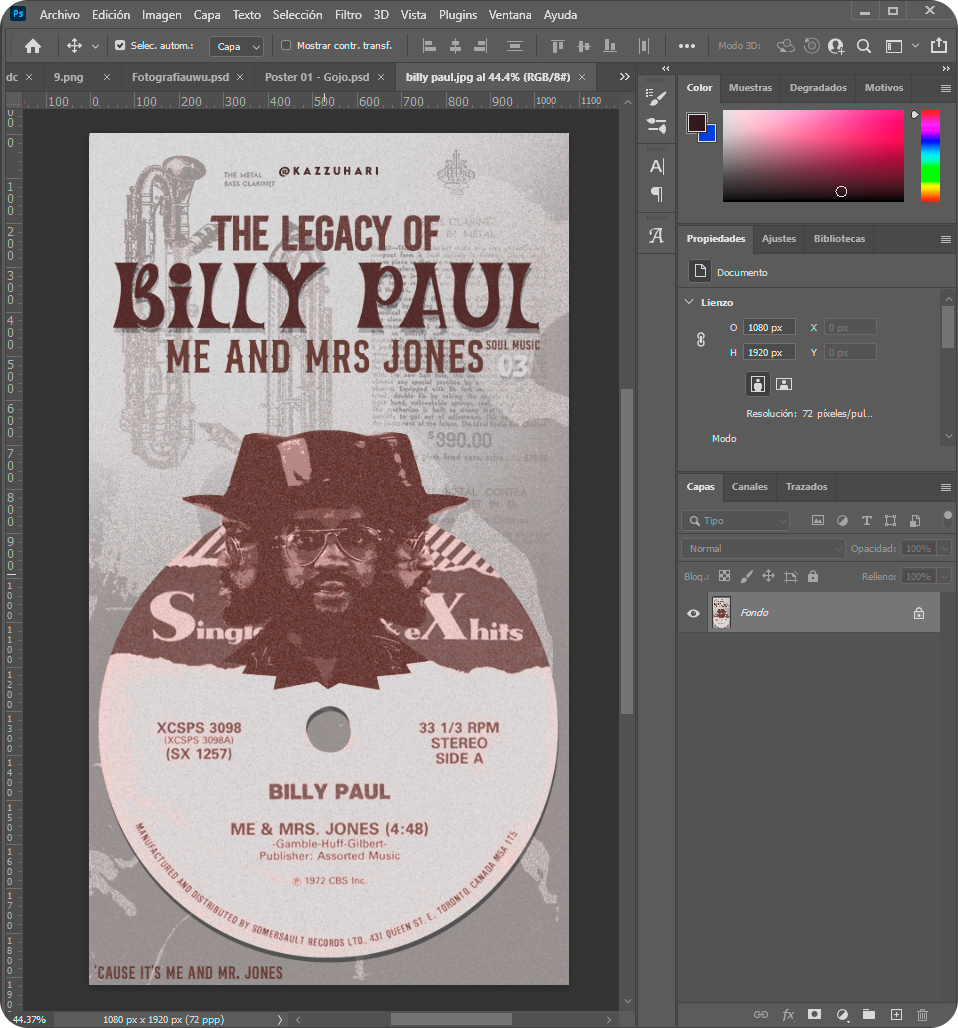
Task: Hide the Fondo layer eye icon
Action: [x=693, y=613]
